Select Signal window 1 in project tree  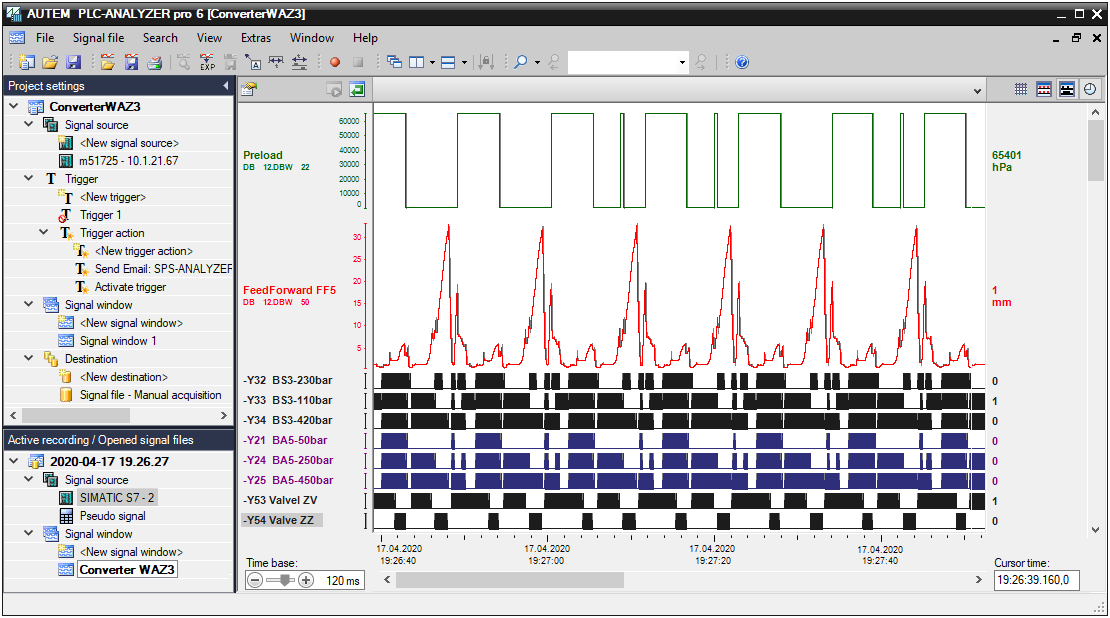point(118,341)
